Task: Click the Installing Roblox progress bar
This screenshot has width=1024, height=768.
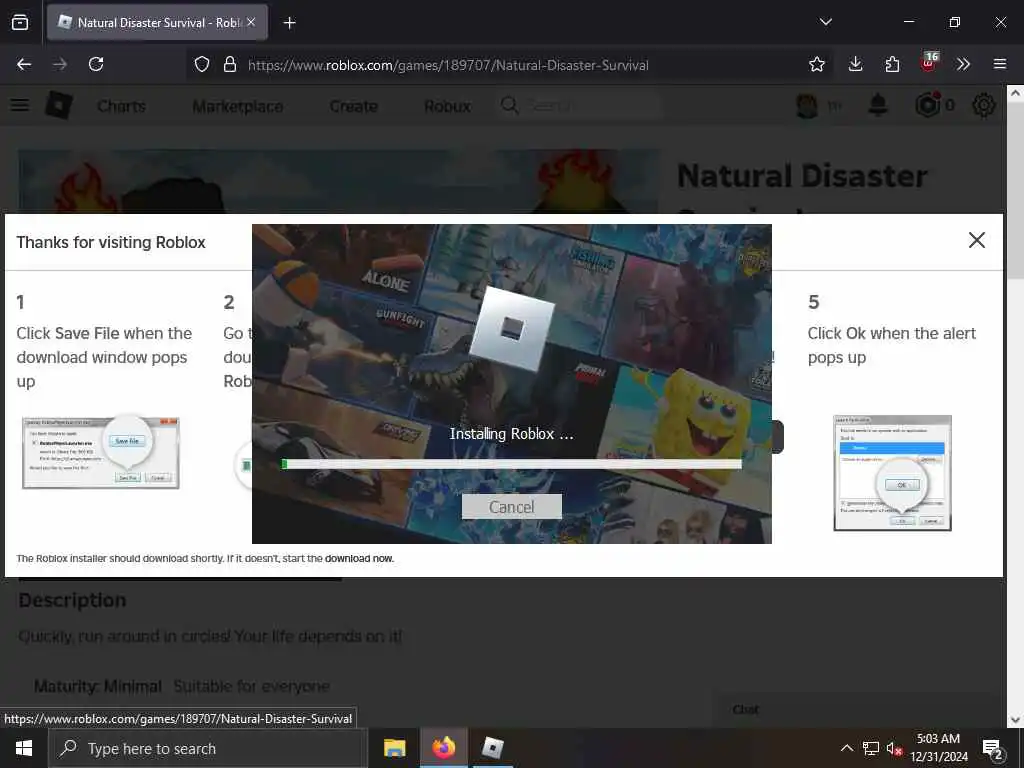Action: [x=511, y=464]
